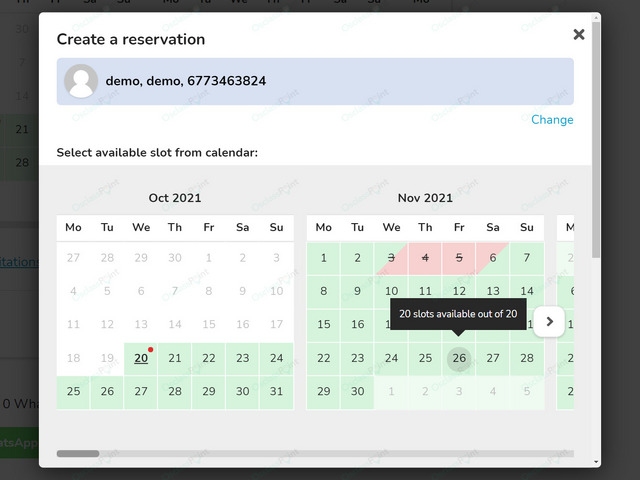Pick November 16 date cell
Viewport: 640px width, 480px height.
[358, 325]
